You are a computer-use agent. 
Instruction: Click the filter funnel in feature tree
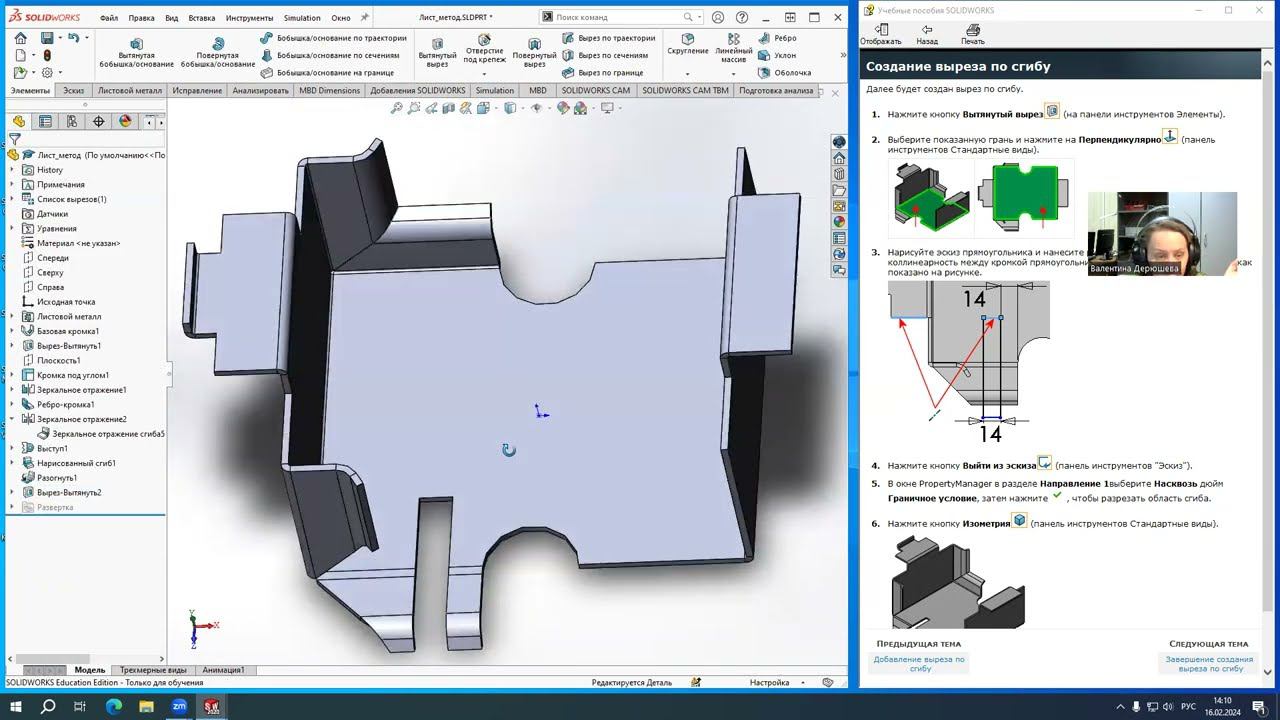[15, 139]
